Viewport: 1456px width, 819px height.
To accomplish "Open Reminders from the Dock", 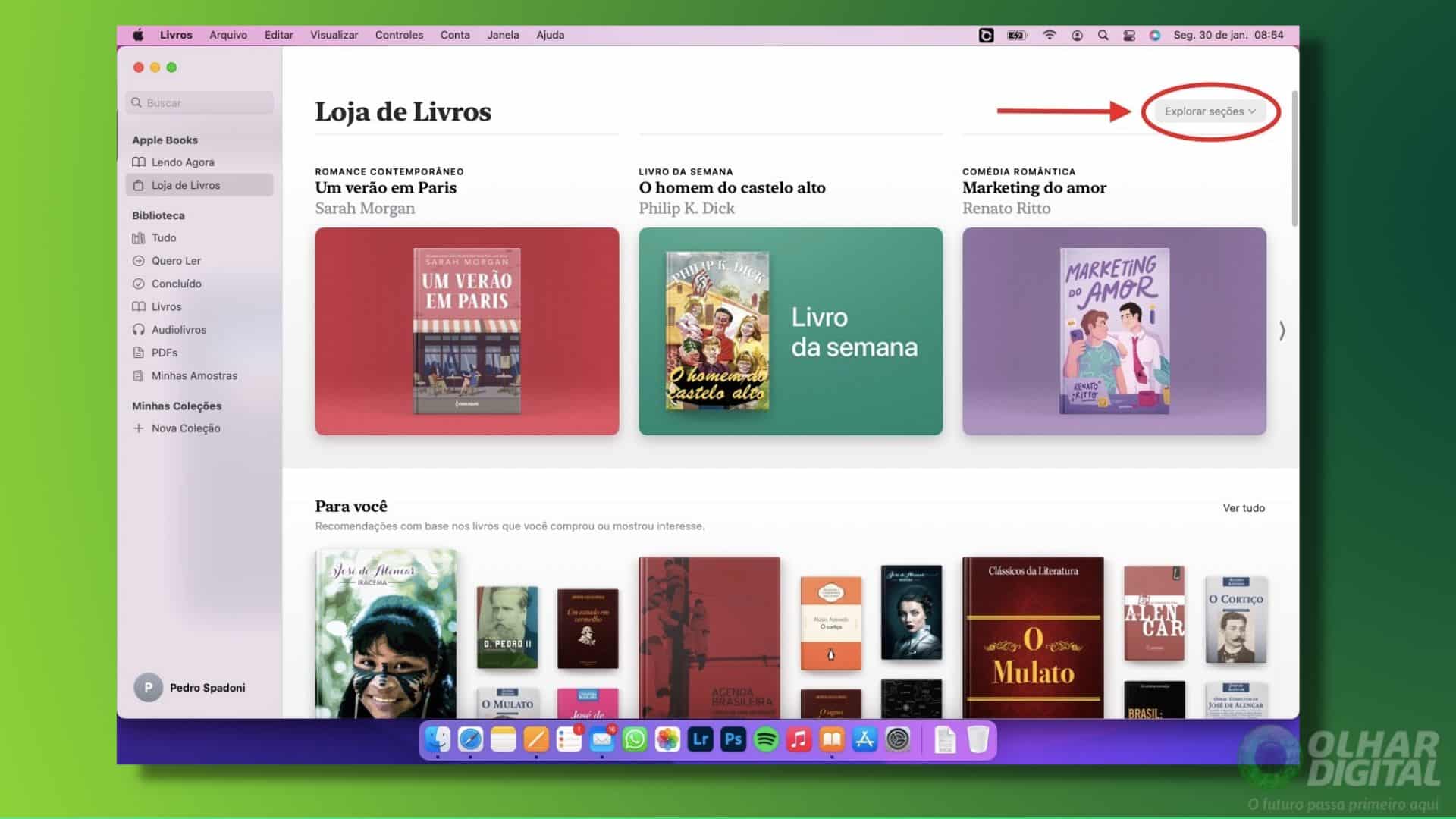I will pos(569,739).
